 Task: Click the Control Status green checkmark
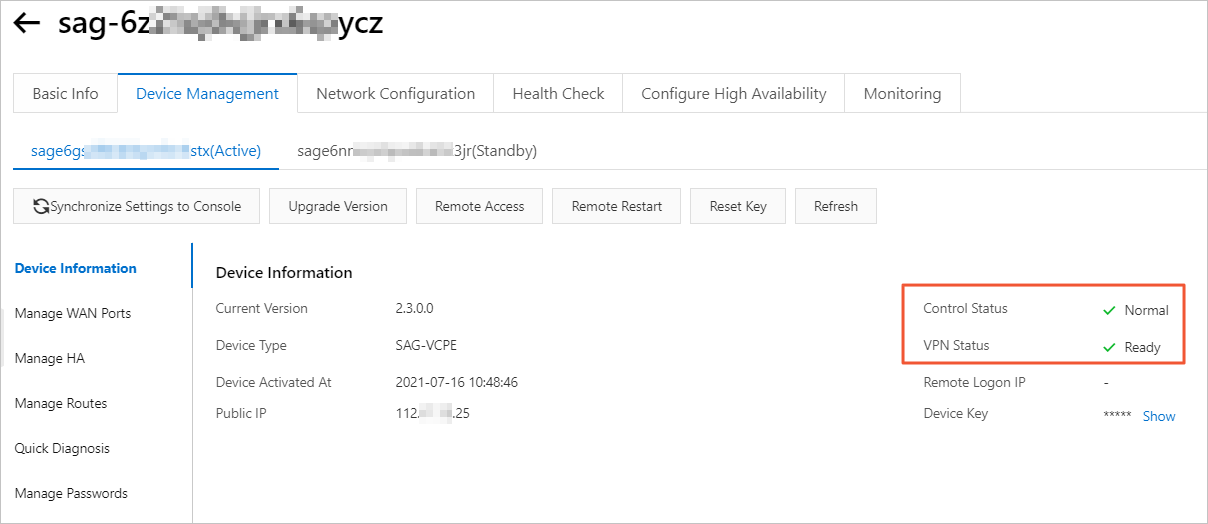[x=1109, y=311]
